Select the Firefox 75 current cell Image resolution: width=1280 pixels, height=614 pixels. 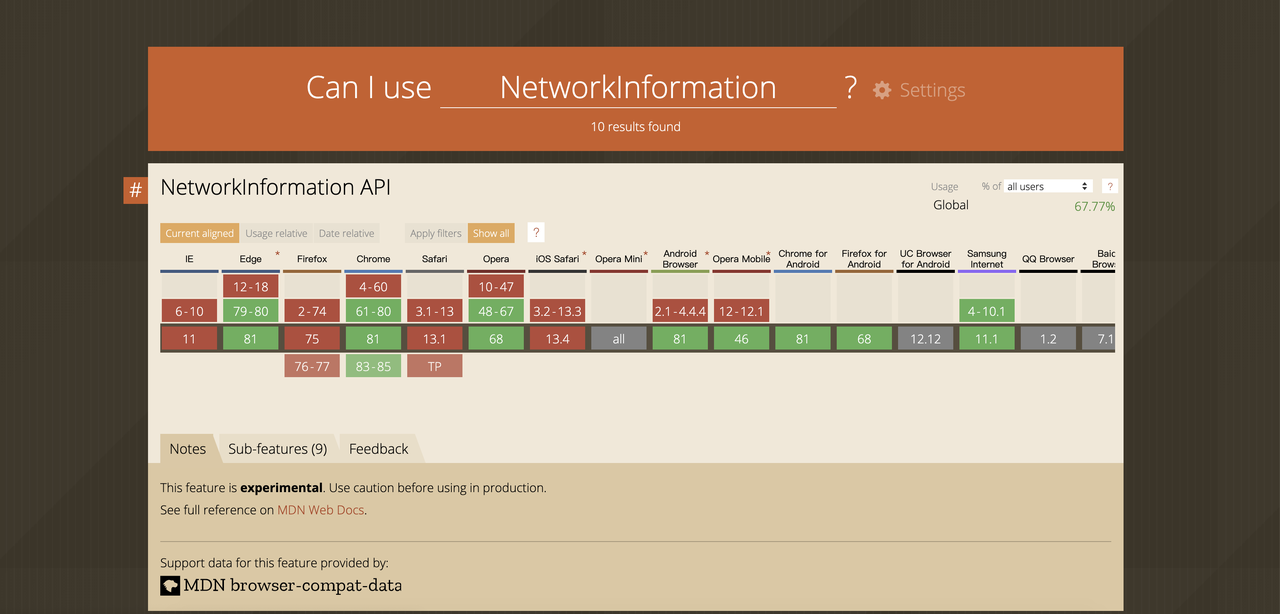(x=312, y=339)
